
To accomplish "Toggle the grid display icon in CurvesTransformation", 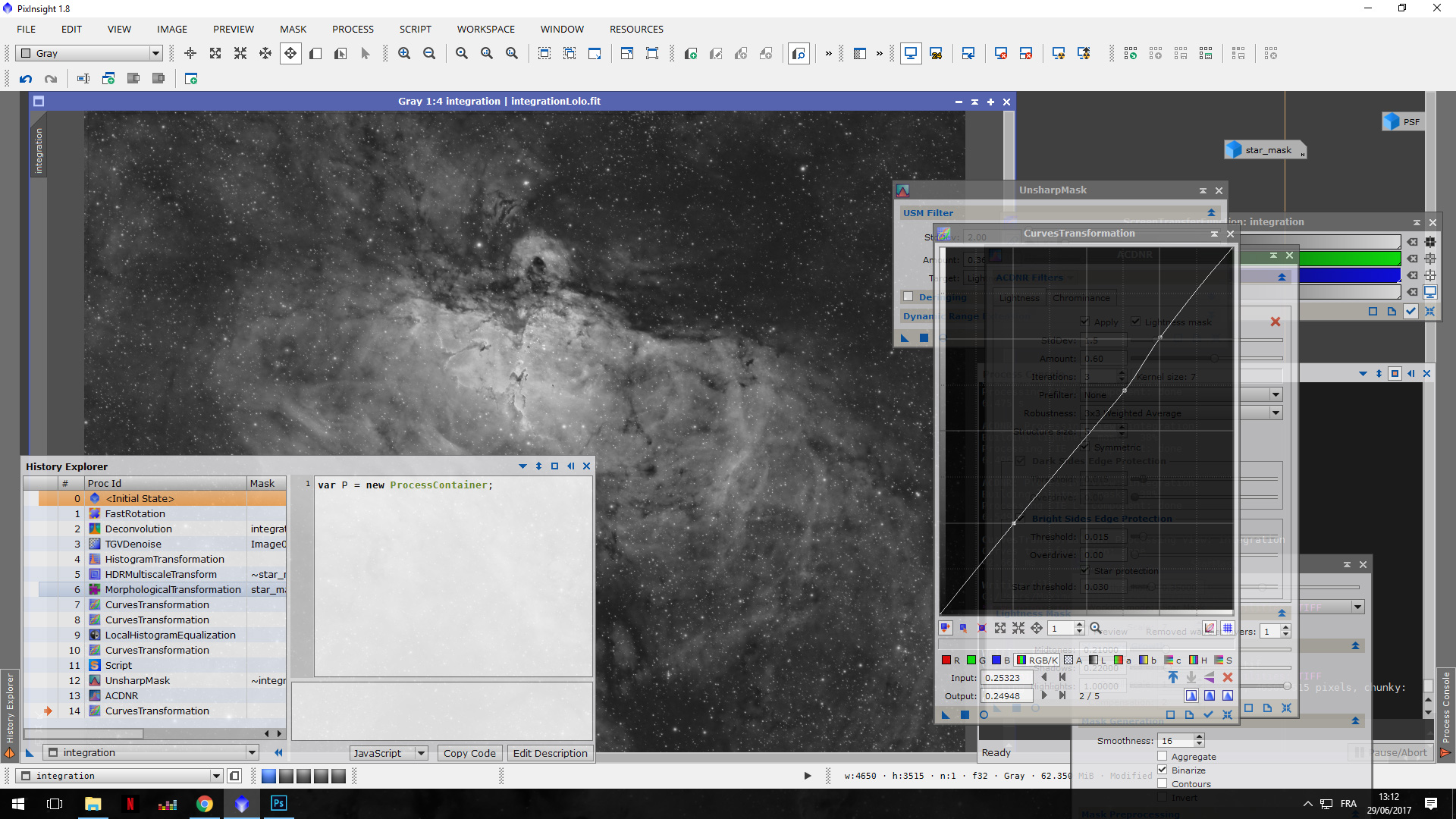I will click(x=1228, y=628).
